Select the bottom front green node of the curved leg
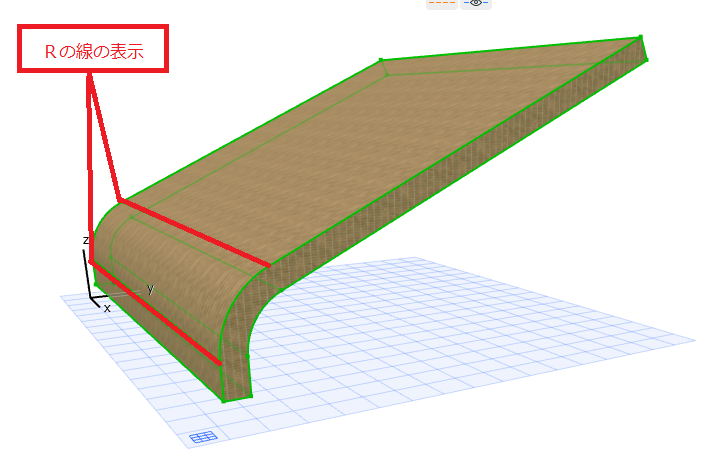This screenshot has height=467, width=711. (x=224, y=401)
